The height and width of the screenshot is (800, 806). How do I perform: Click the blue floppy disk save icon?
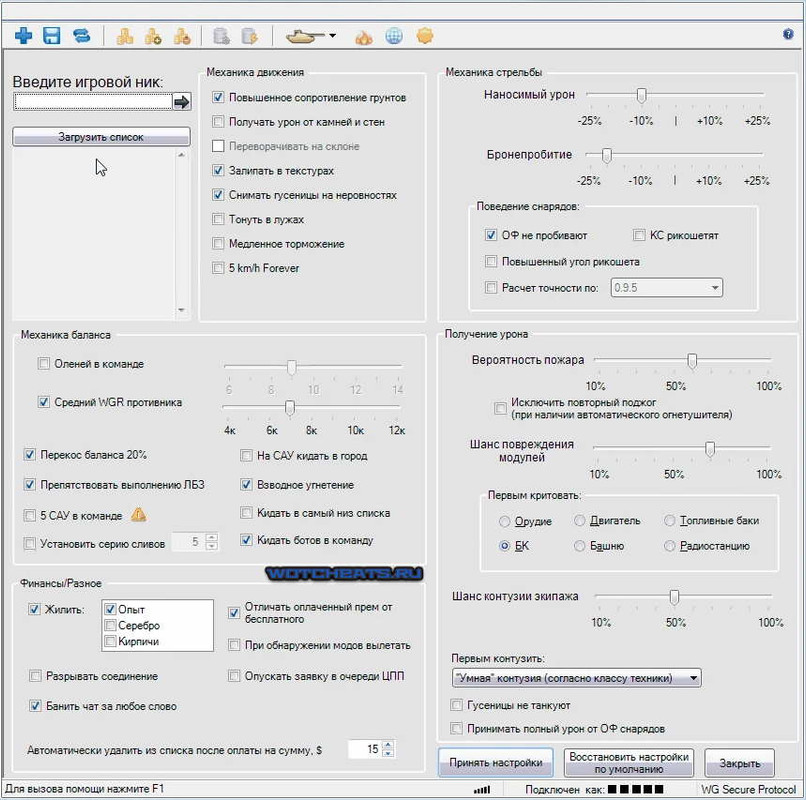[x=51, y=36]
